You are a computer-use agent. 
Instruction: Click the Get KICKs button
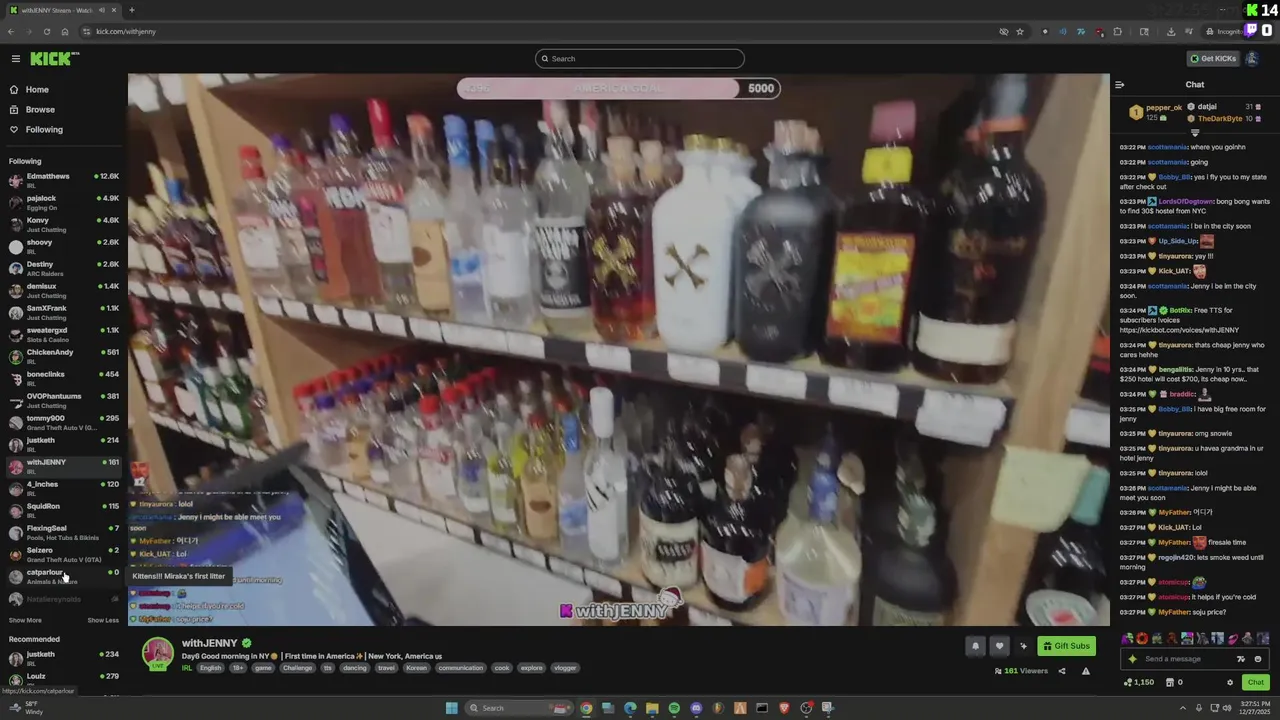[1213, 59]
